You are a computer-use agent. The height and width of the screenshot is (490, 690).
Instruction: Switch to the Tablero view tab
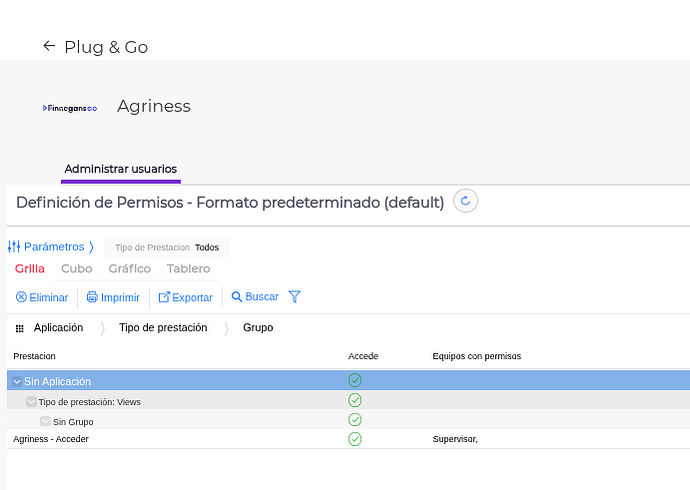188,268
